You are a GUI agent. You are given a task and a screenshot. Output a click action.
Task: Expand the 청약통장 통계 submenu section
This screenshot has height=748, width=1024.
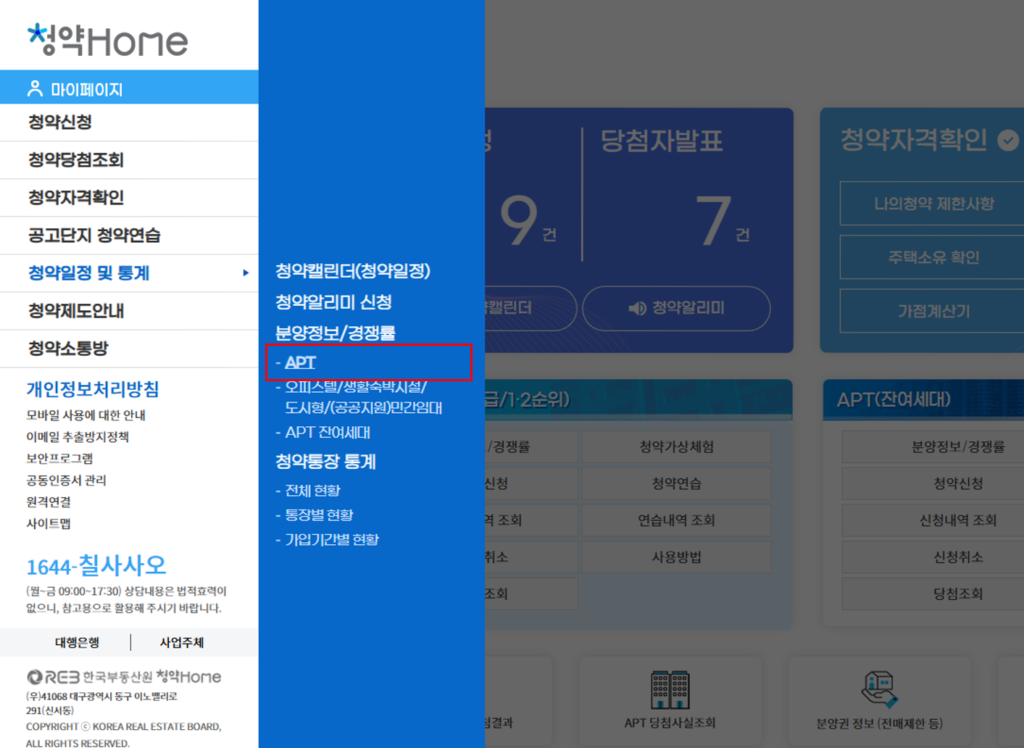(x=326, y=462)
